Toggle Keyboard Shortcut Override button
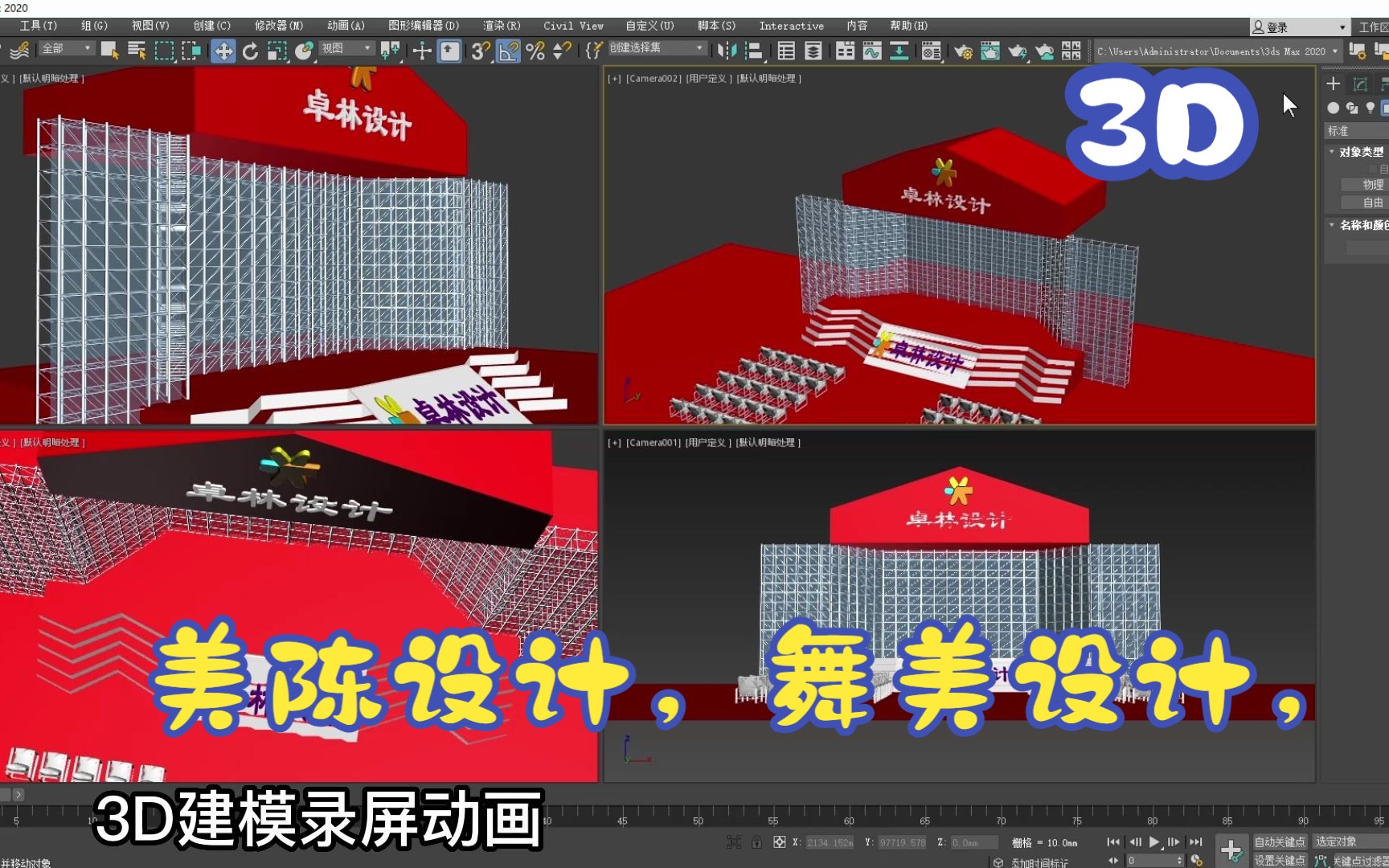The height and width of the screenshot is (868, 1389). pyautogui.click(x=449, y=51)
